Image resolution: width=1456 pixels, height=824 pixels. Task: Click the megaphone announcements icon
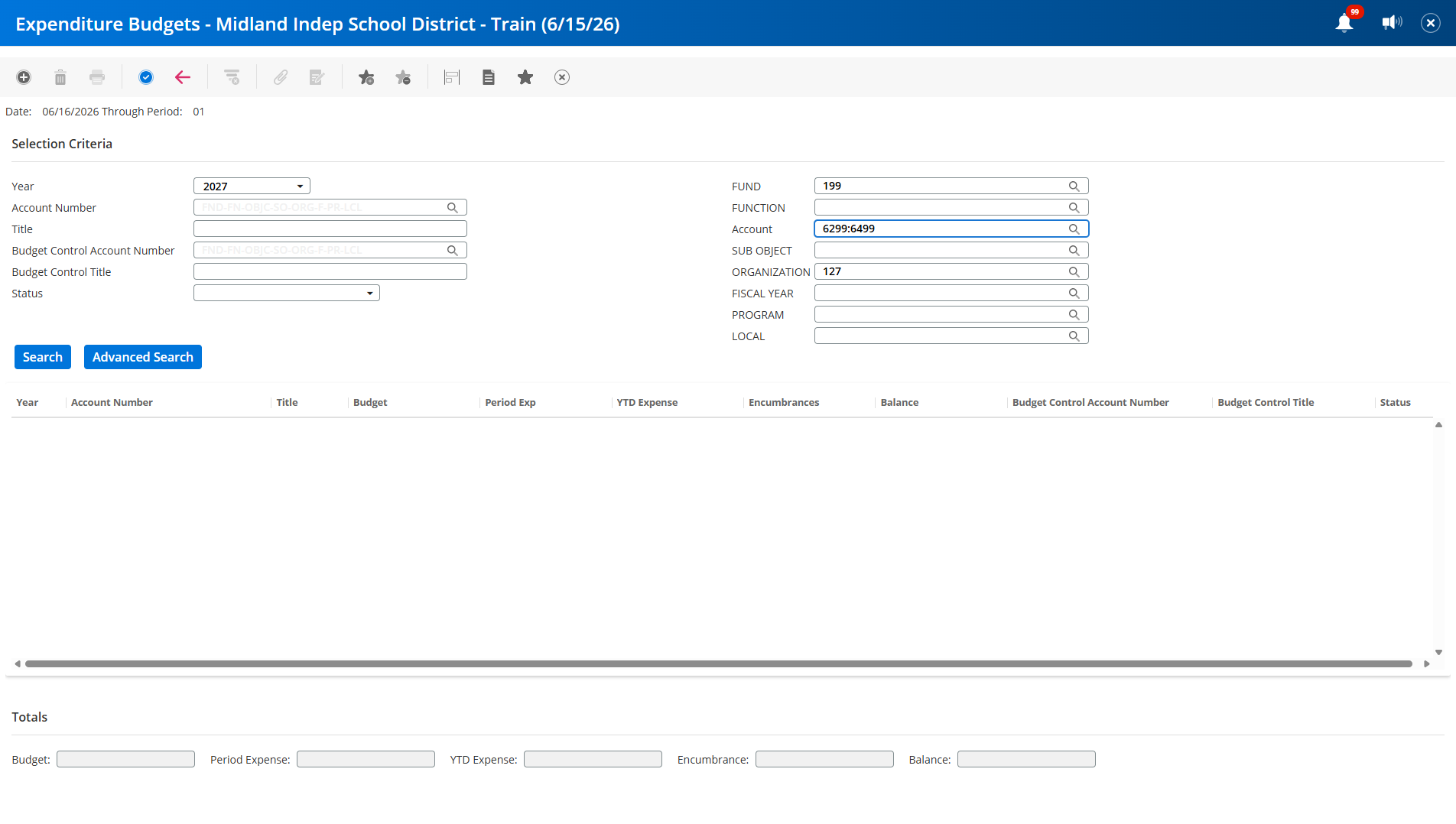coord(1392,23)
